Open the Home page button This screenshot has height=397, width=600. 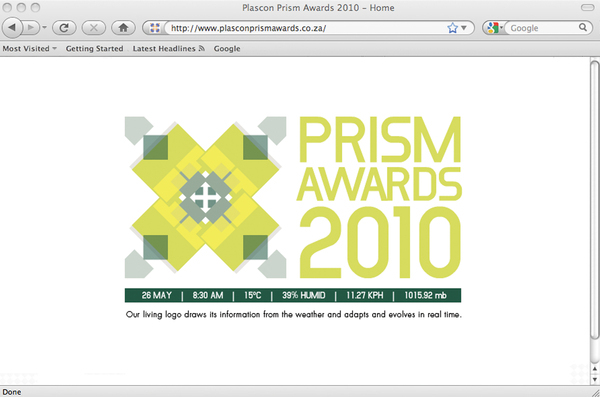click(123, 28)
